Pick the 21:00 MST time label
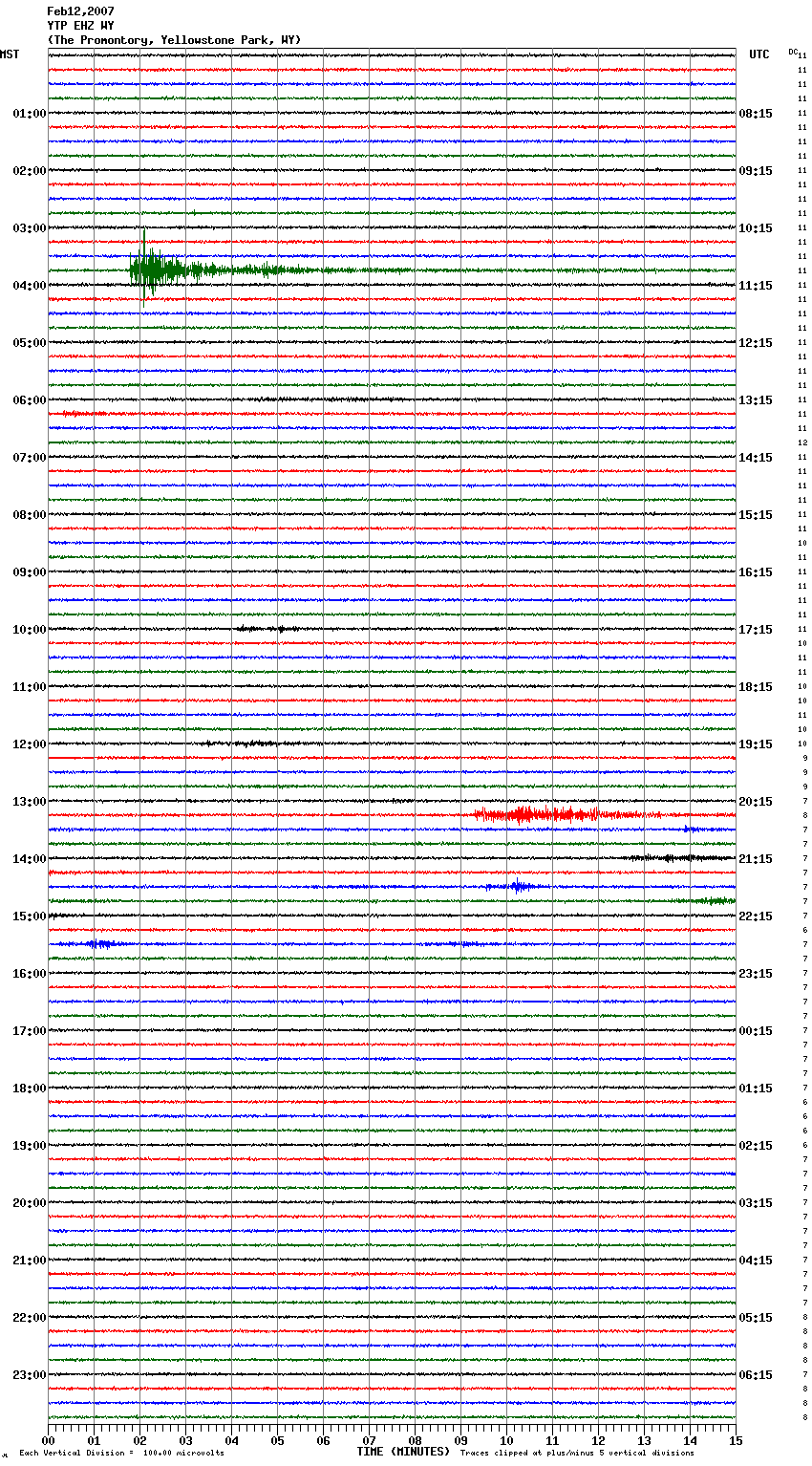Image resolution: width=812 pixels, height=1466 pixels. coord(30,1261)
